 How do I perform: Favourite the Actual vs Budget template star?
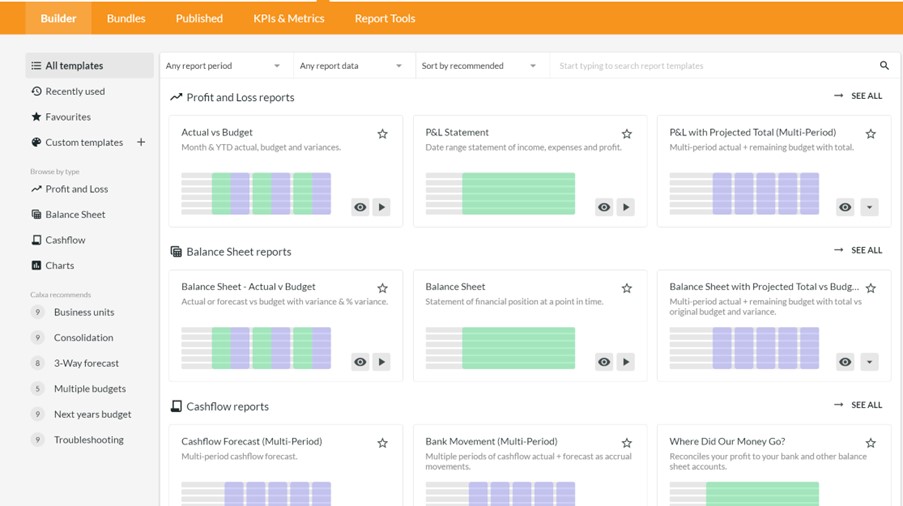click(x=382, y=134)
